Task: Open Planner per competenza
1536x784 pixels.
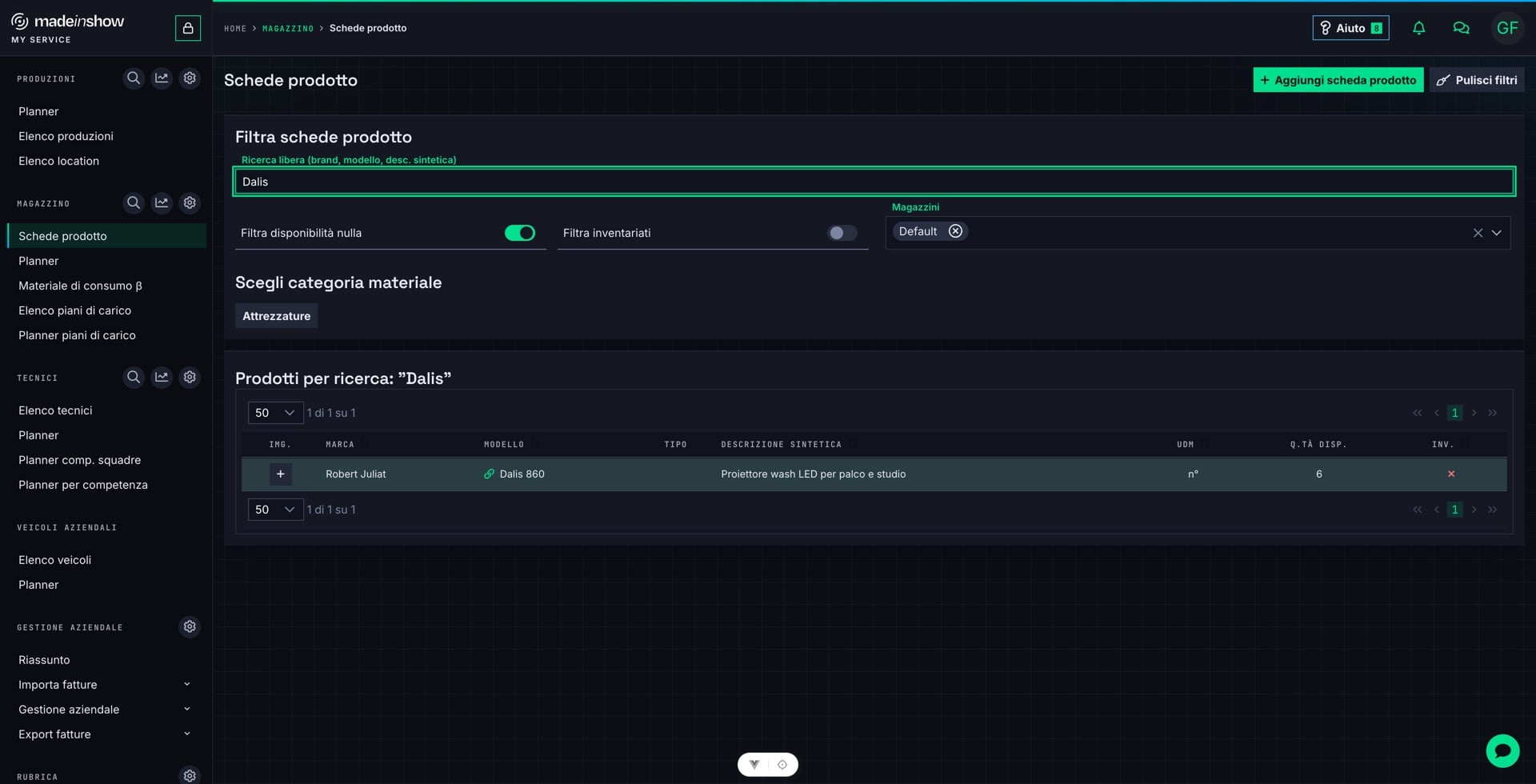Action: coord(82,485)
